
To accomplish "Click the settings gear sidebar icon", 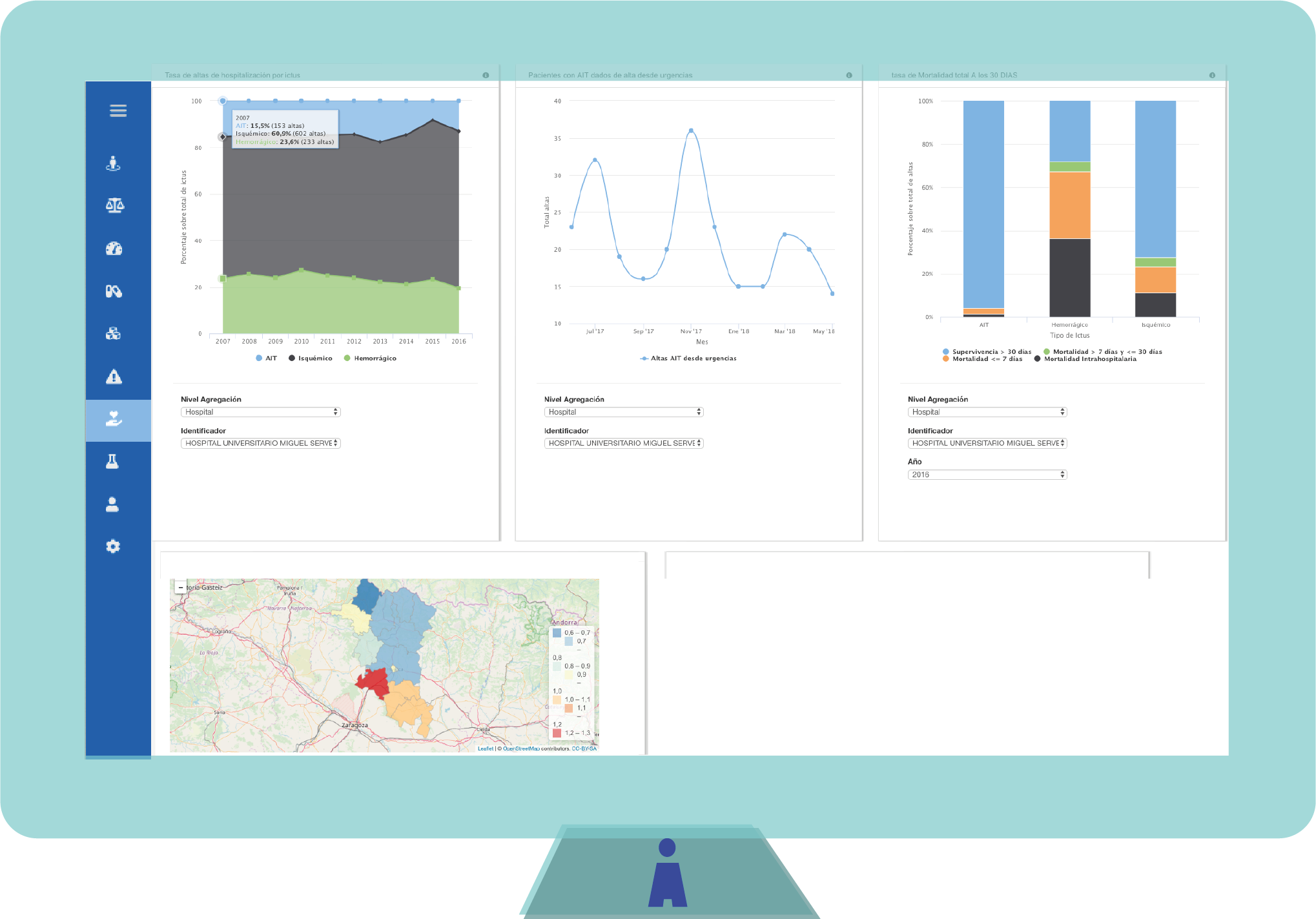I will (x=113, y=546).
